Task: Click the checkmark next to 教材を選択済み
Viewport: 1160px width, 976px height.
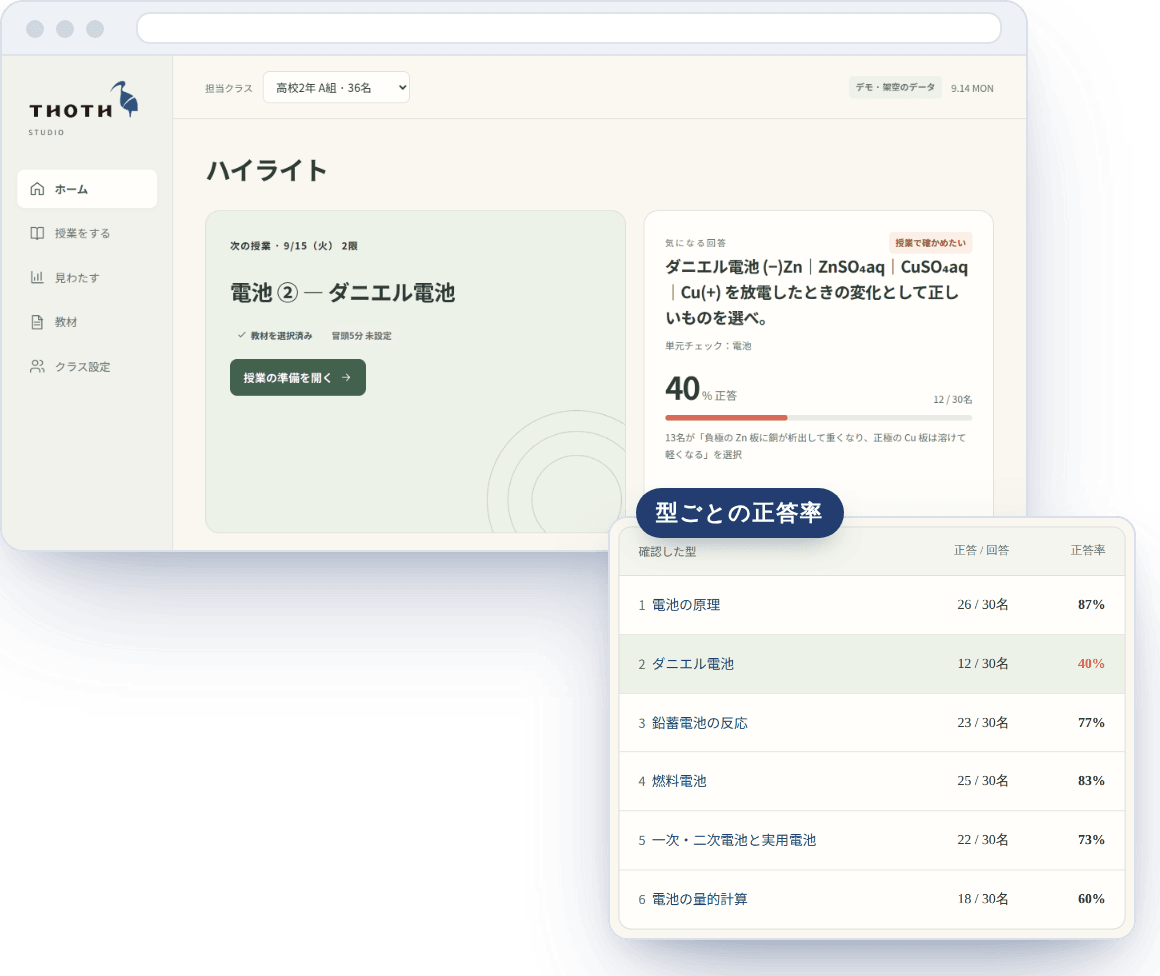Action: [x=241, y=335]
